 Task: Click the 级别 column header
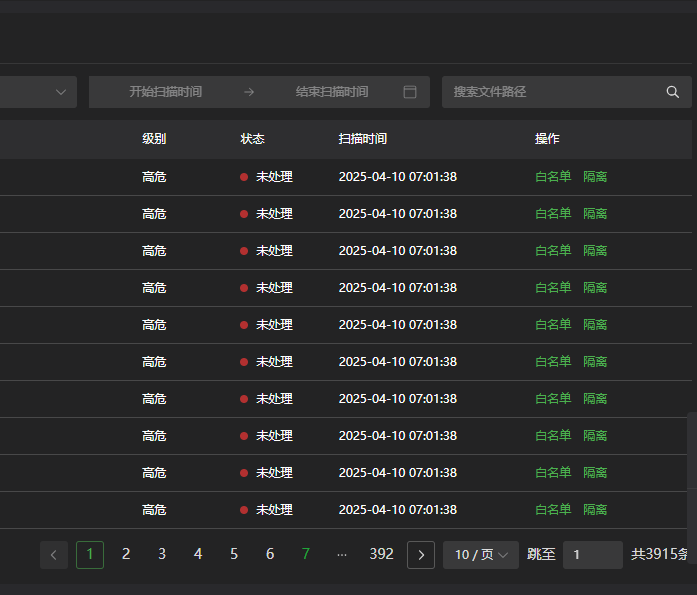pos(154,139)
